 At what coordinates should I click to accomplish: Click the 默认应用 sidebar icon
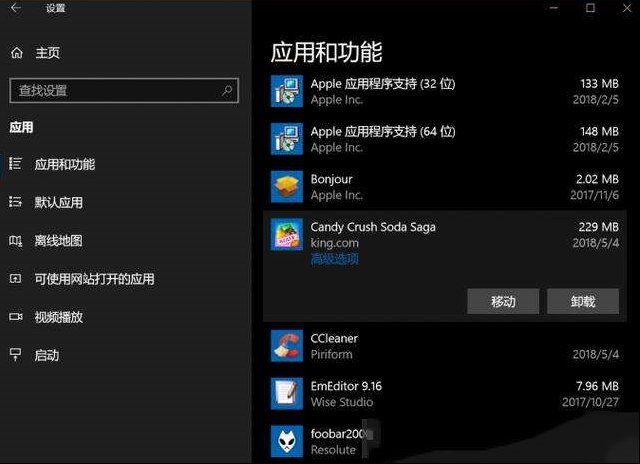16,202
